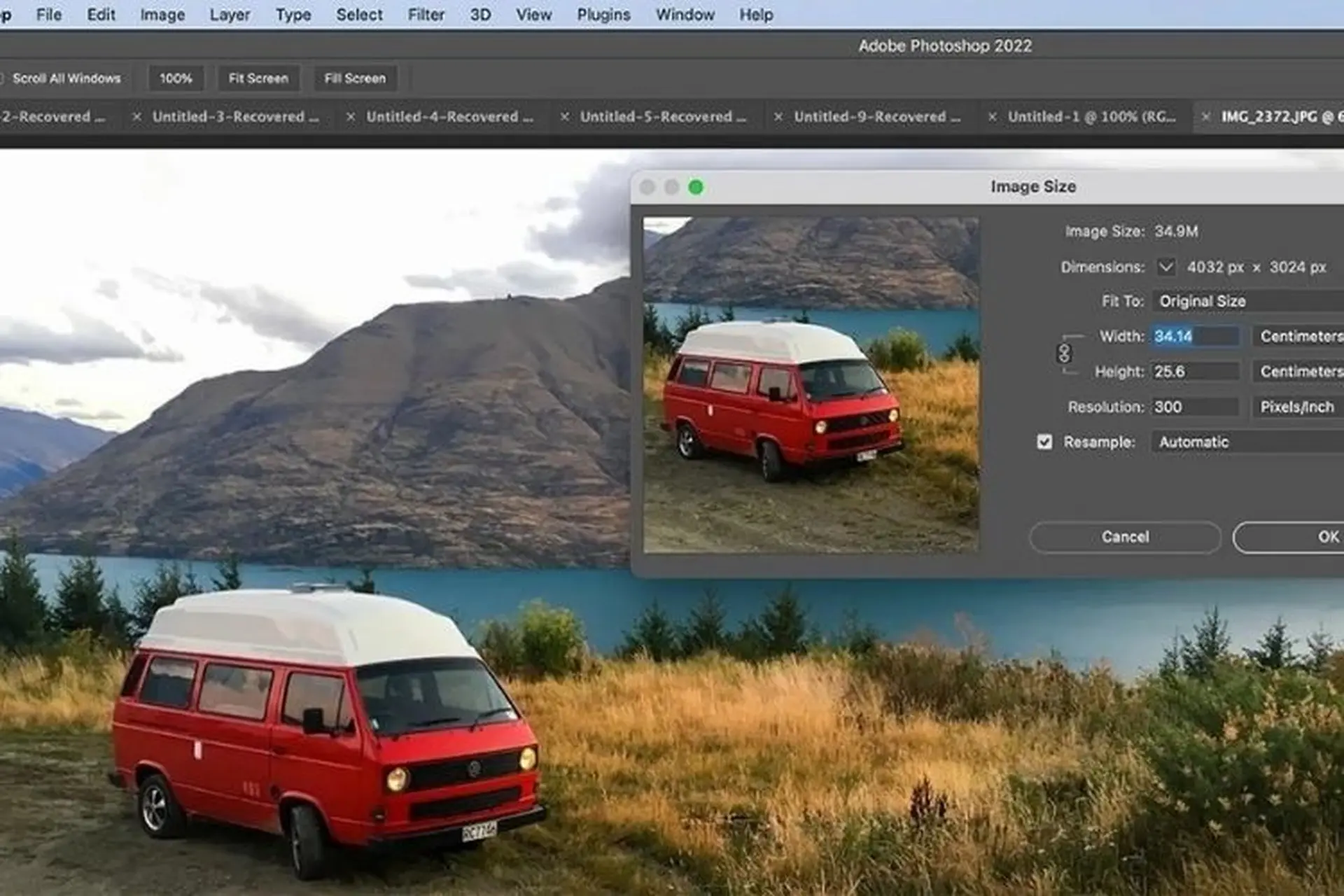Close the Untitled-5-Recovered tab
Viewport: 1344px width, 896px height.
pos(565,117)
